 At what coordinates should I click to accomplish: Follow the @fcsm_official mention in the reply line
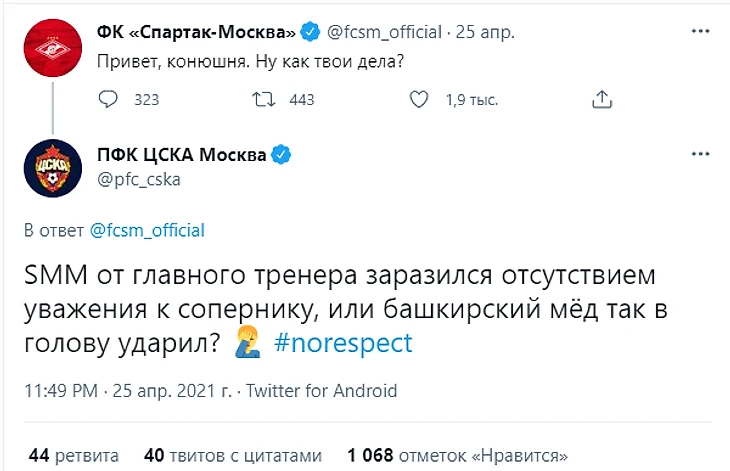[x=147, y=230]
